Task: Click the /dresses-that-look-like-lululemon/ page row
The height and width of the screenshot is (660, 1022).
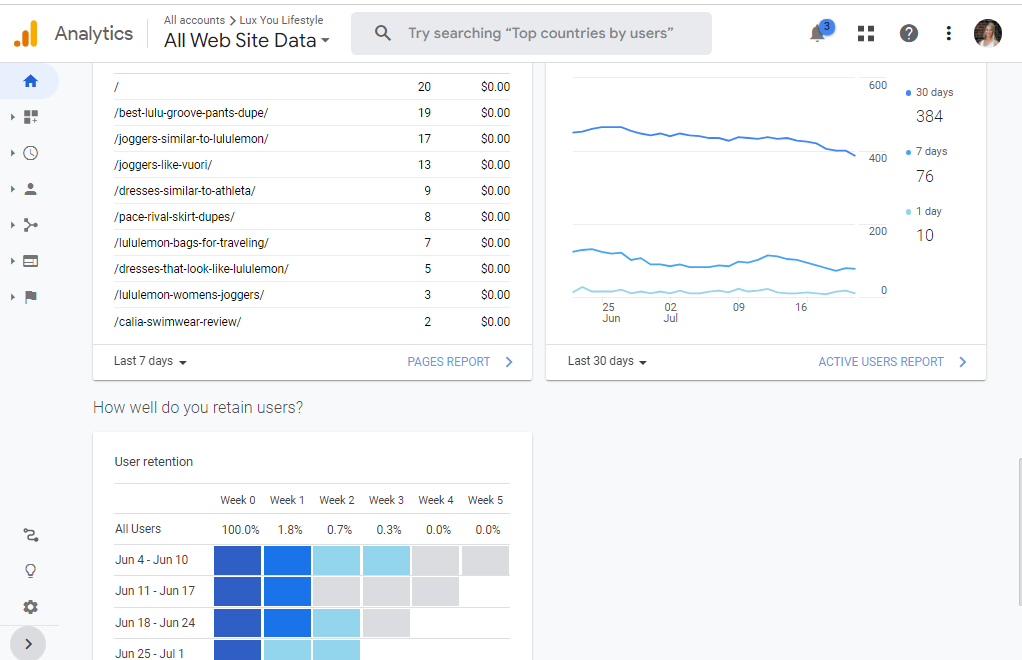Action: (312, 269)
